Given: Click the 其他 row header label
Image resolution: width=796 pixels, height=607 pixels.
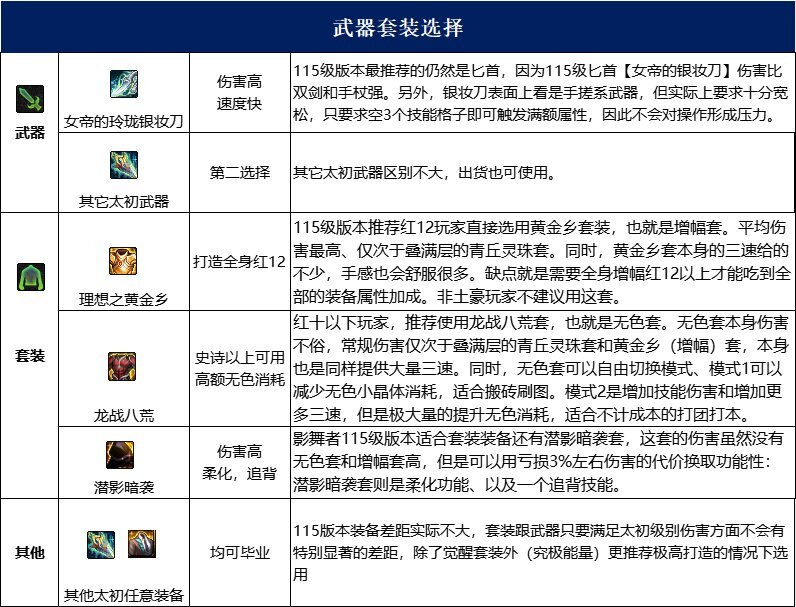Looking at the screenshot, I should click(30, 552).
